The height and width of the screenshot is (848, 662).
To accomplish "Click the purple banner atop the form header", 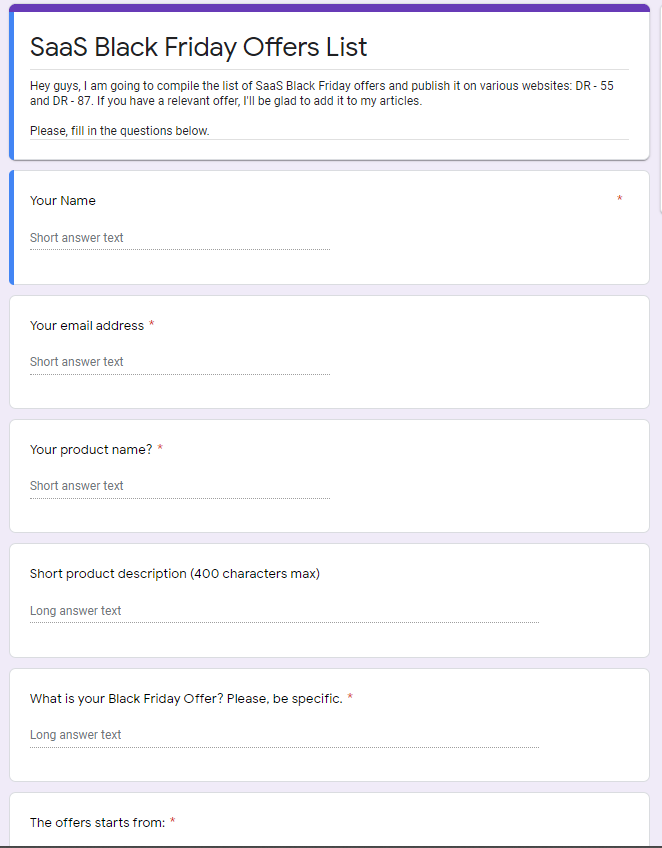I will pyautogui.click(x=330, y=8).
